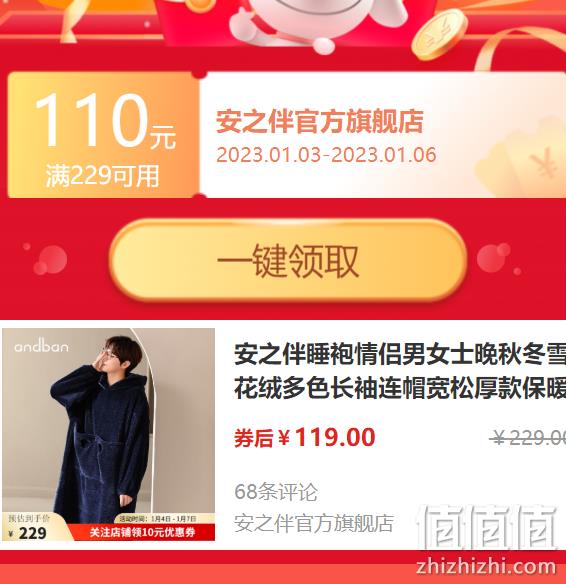The image size is (566, 584).
Task: Open the navy bathrobe product thumbnail
Action: pyautogui.click(x=108, y=434)
